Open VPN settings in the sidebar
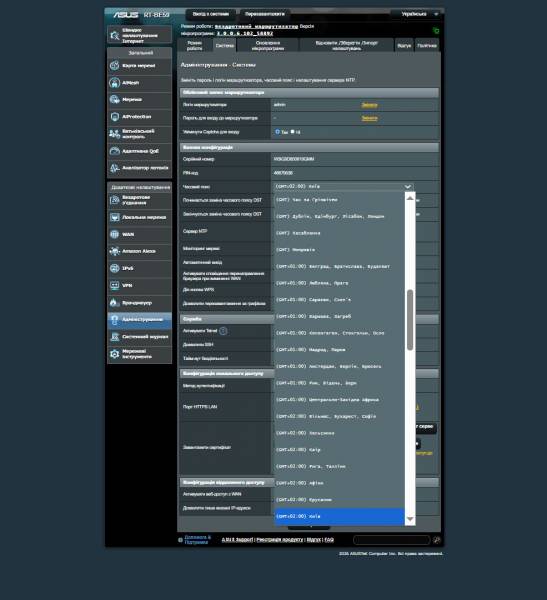The image size is (547, 600). 139,285
